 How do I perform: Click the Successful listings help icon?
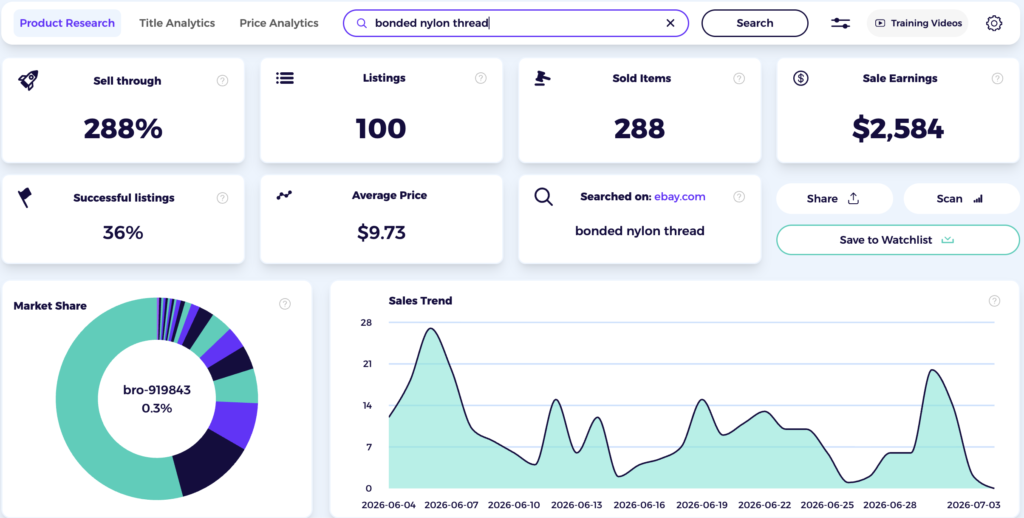coord(223,198)
